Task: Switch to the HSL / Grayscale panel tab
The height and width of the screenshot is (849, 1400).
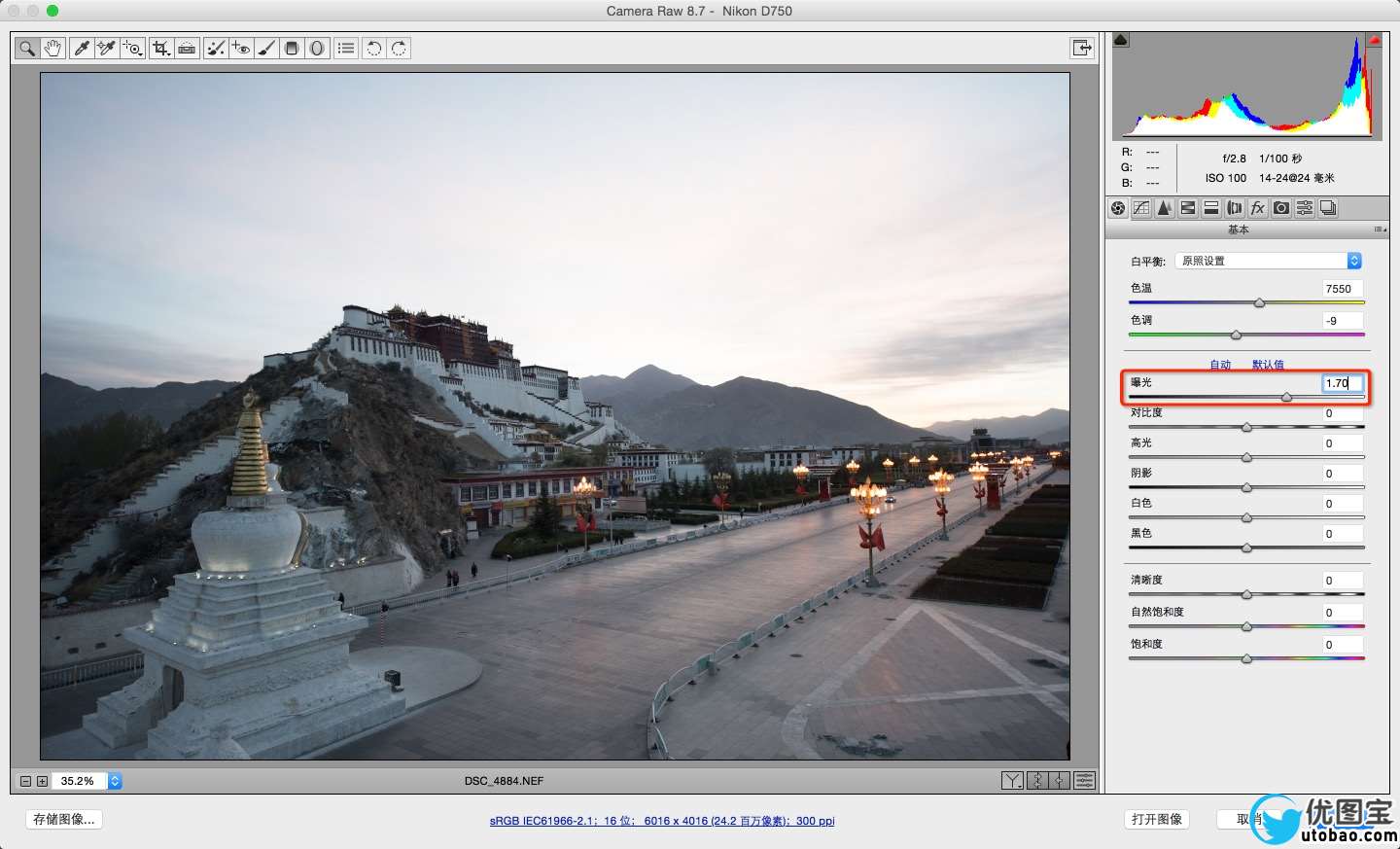Action: click(1188, 207)
